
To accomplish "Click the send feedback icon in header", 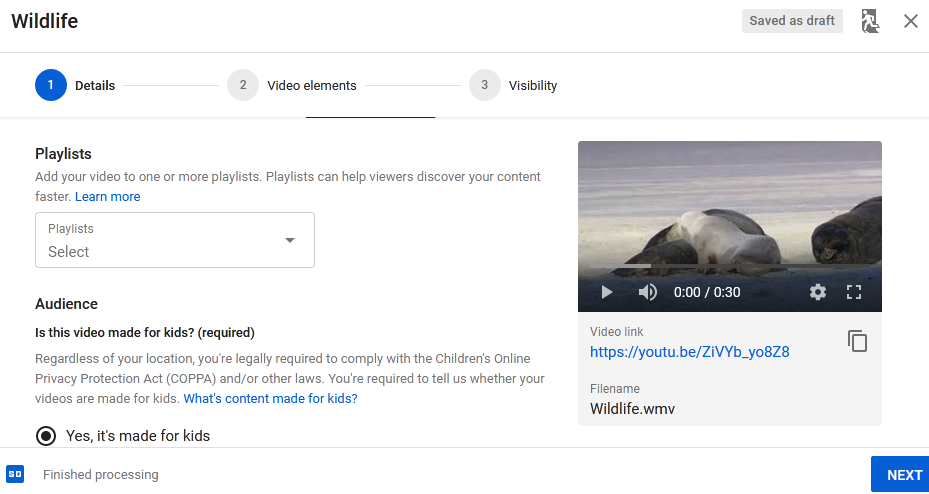I will click(870, 21).
